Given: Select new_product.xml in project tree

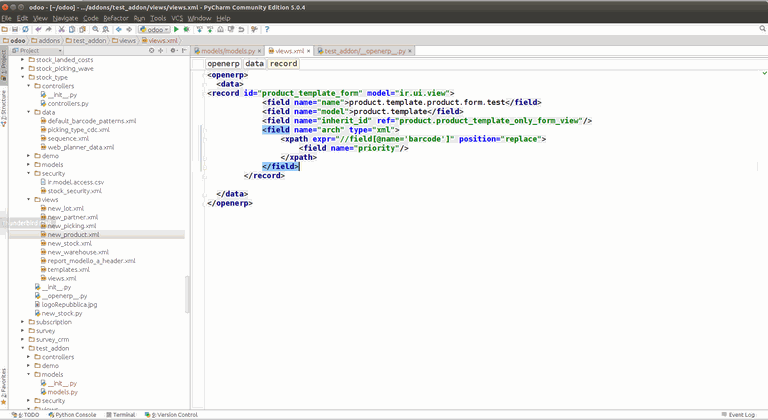Looking at the screenshot, I should pyautogui.click(x=73, y=235).
